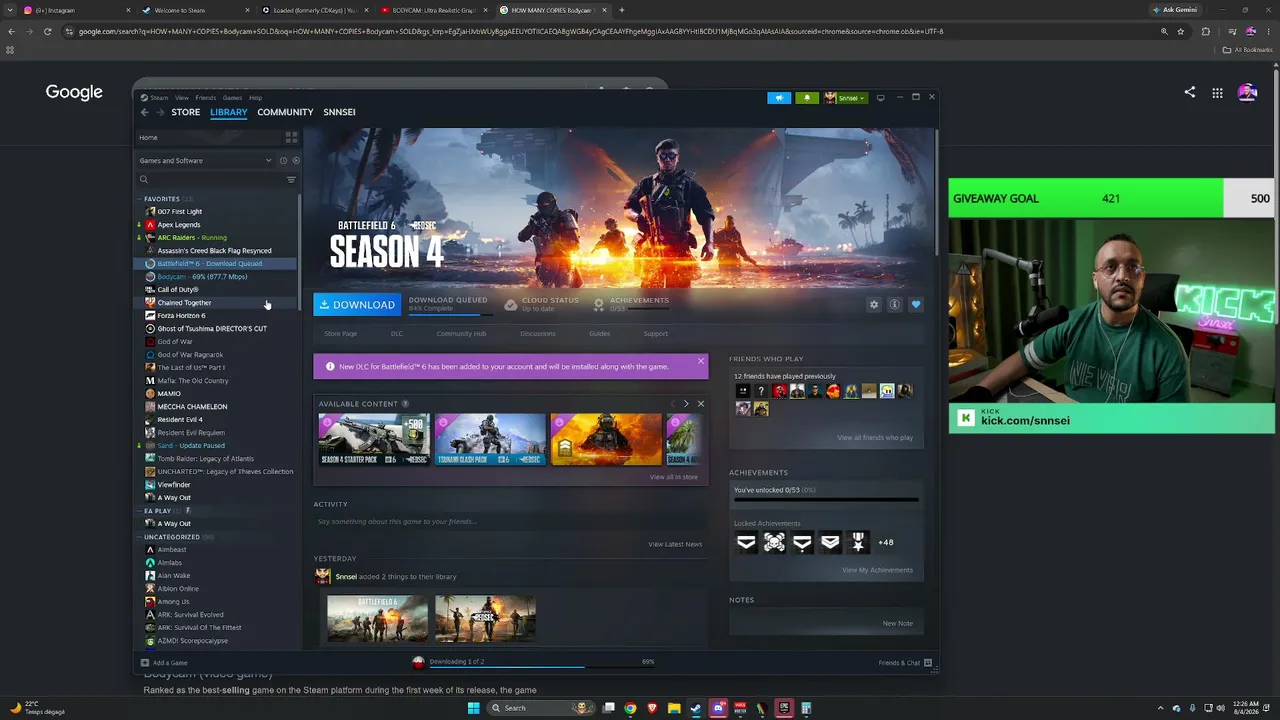Open the Help menu in Steam
Image resolution: width=1280 pixels, height=720 pixels.
click(x=256, y=98)
